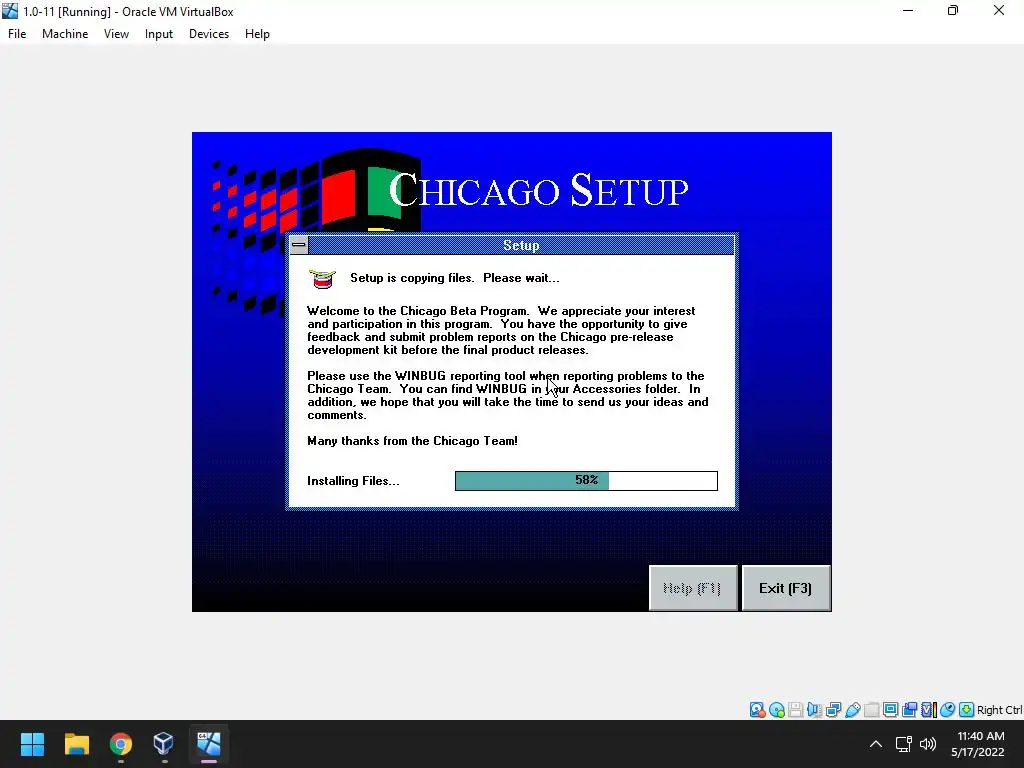Click the display settings status icon

click(890, 710)
